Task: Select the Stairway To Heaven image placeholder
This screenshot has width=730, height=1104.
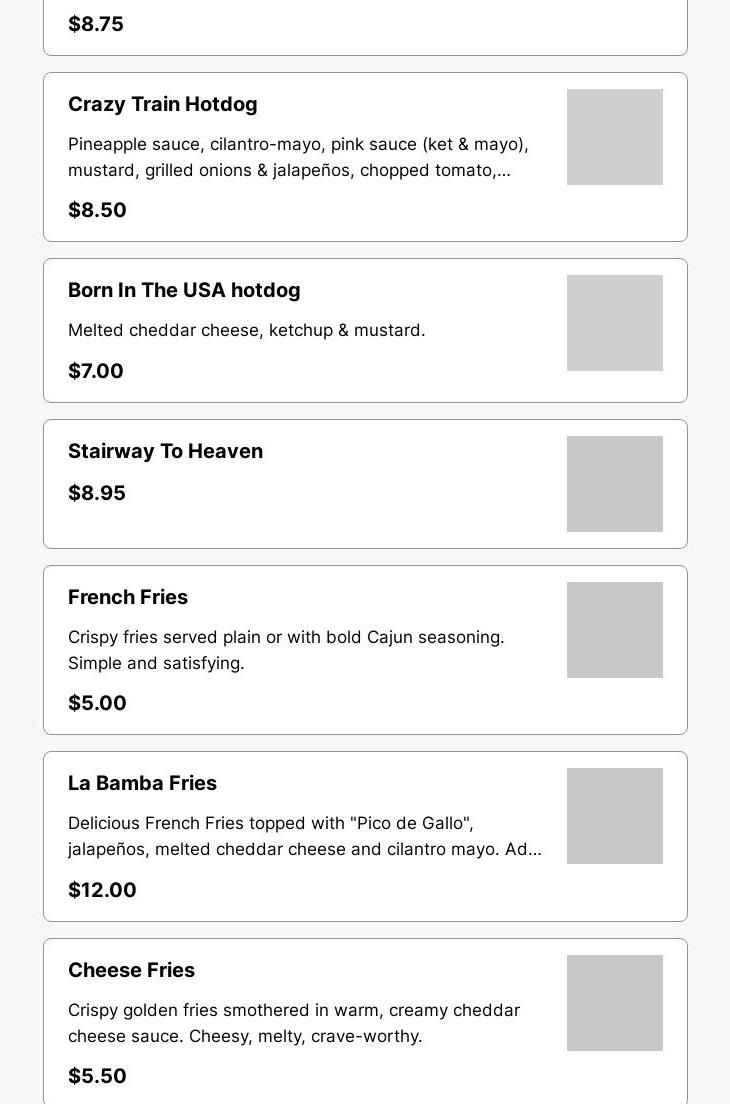Action: (x=614, y=484)
